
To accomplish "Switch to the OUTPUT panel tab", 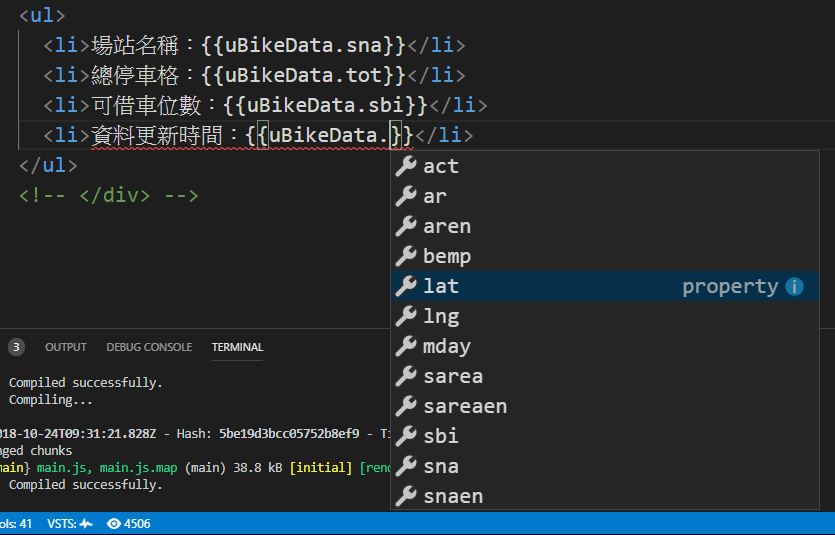I will click(x=66, y=347).
